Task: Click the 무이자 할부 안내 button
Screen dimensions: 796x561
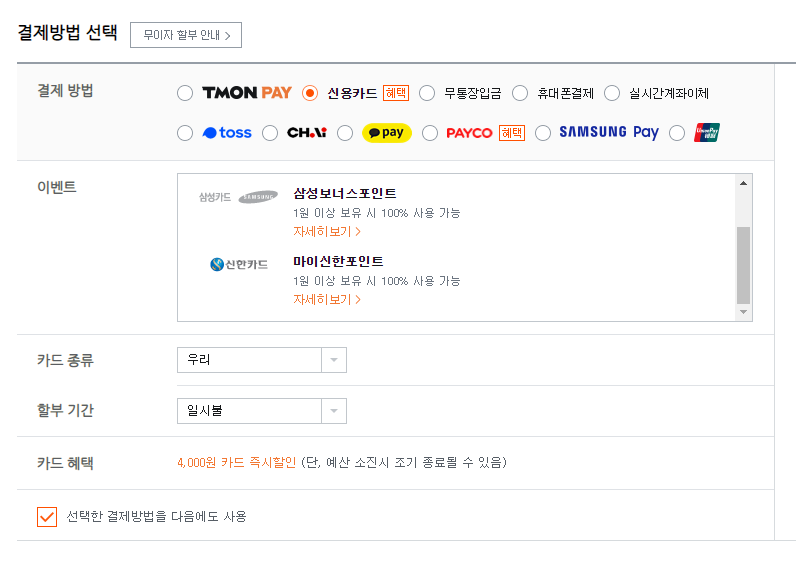Action: [x=186, y=35]
